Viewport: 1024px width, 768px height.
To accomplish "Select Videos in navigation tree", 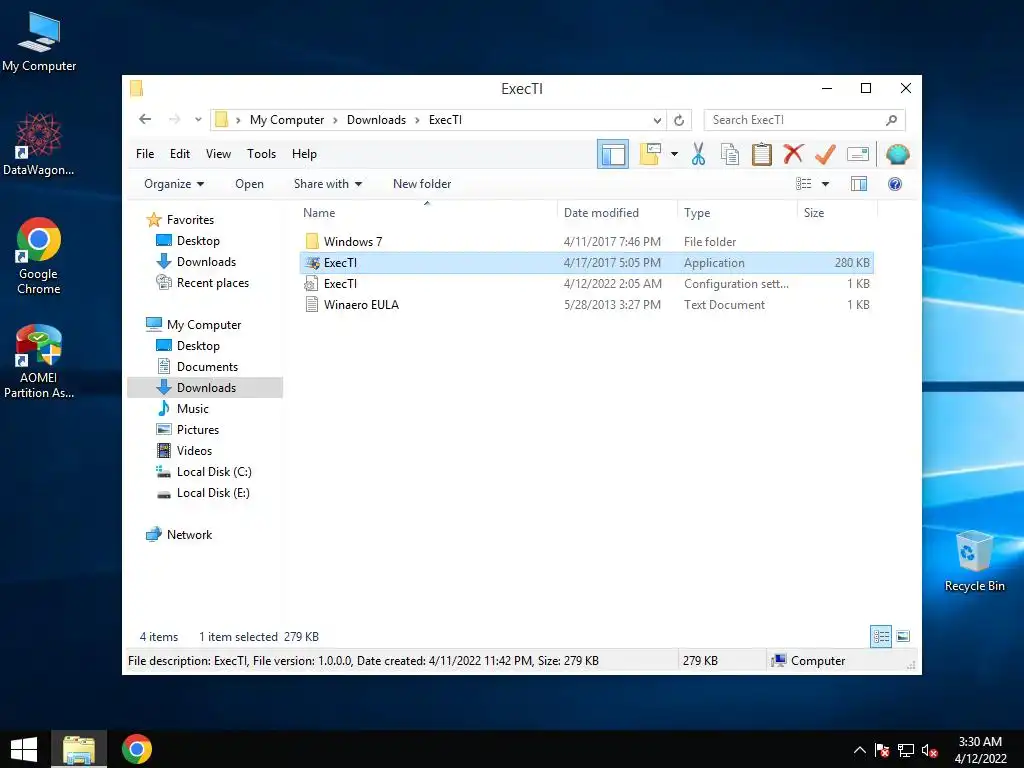I will pyautogui.click(x=194, y=451).
